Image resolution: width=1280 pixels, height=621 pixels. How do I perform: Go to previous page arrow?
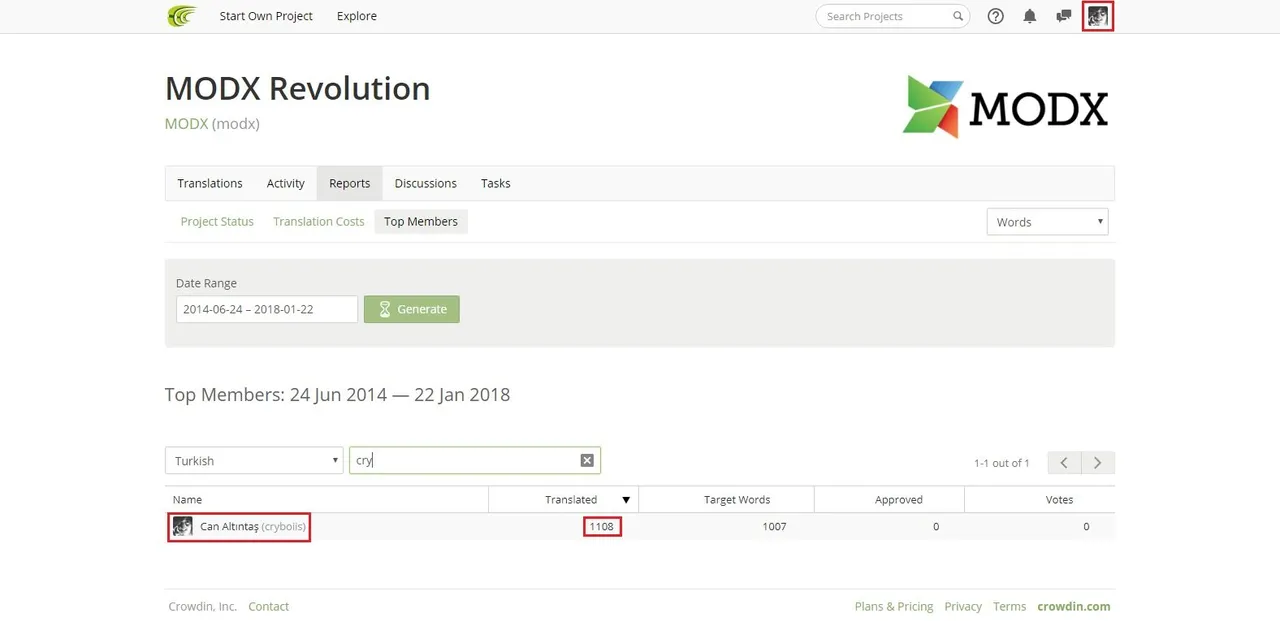pos(1064,462)
